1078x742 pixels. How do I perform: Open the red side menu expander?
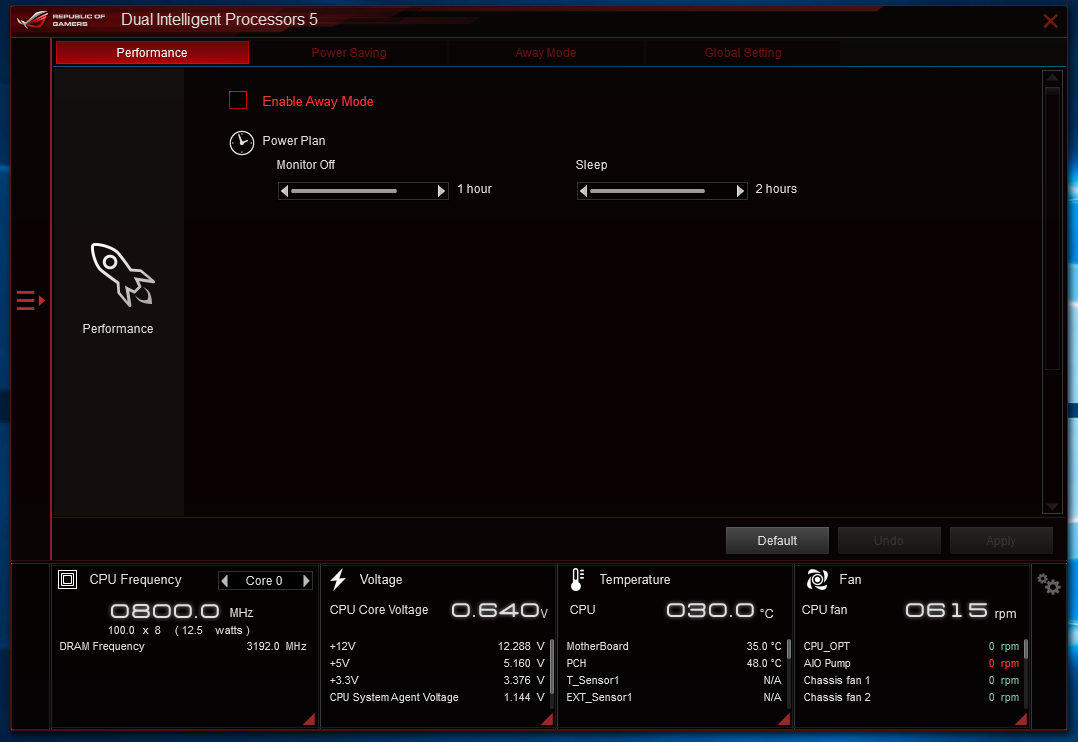[x=30, y=301]
